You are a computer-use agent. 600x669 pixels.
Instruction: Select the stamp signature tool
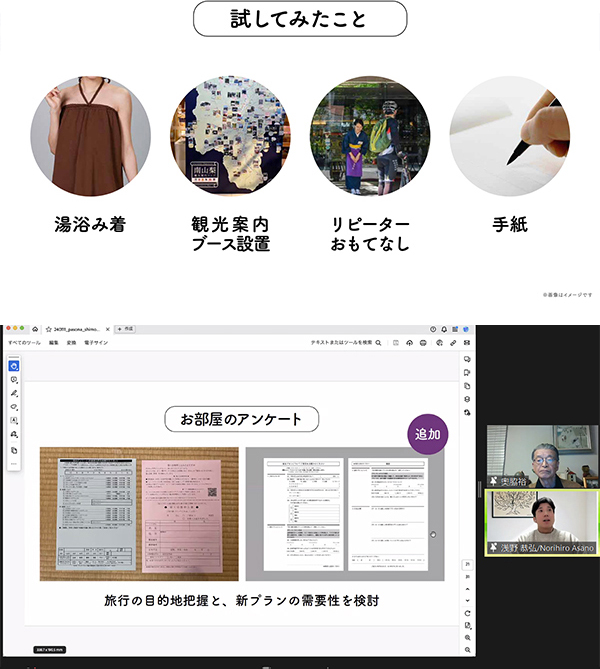14,434
